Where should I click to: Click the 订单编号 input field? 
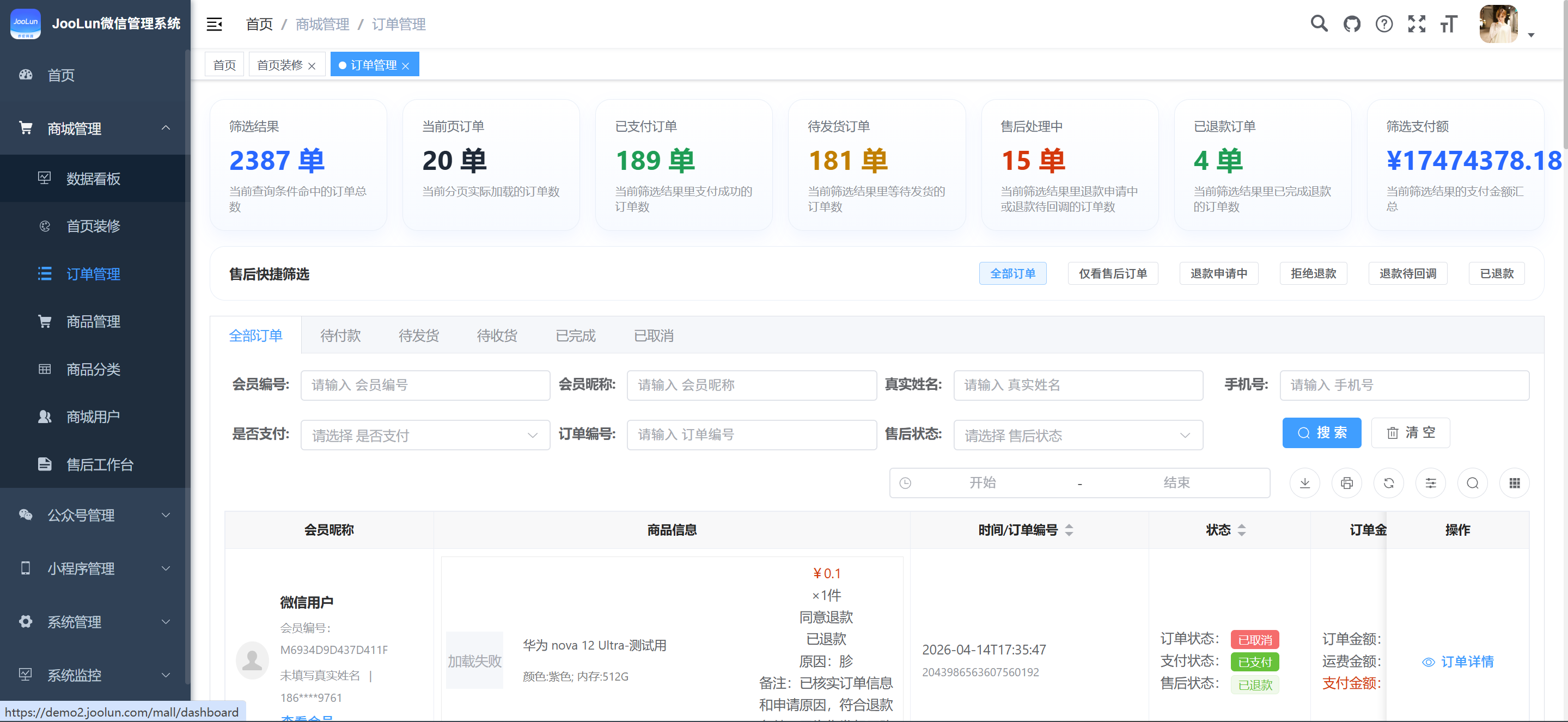pyautogui.click(x=752, y=435)
